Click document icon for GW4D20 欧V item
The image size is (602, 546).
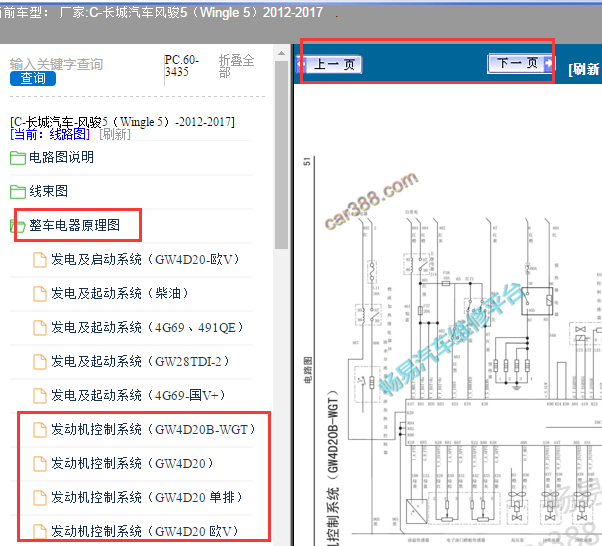coord(40,532)
